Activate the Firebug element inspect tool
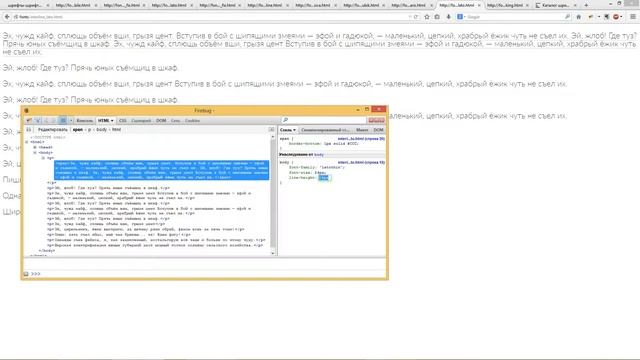This screenshot has height=360, width=640. [38, 121]
